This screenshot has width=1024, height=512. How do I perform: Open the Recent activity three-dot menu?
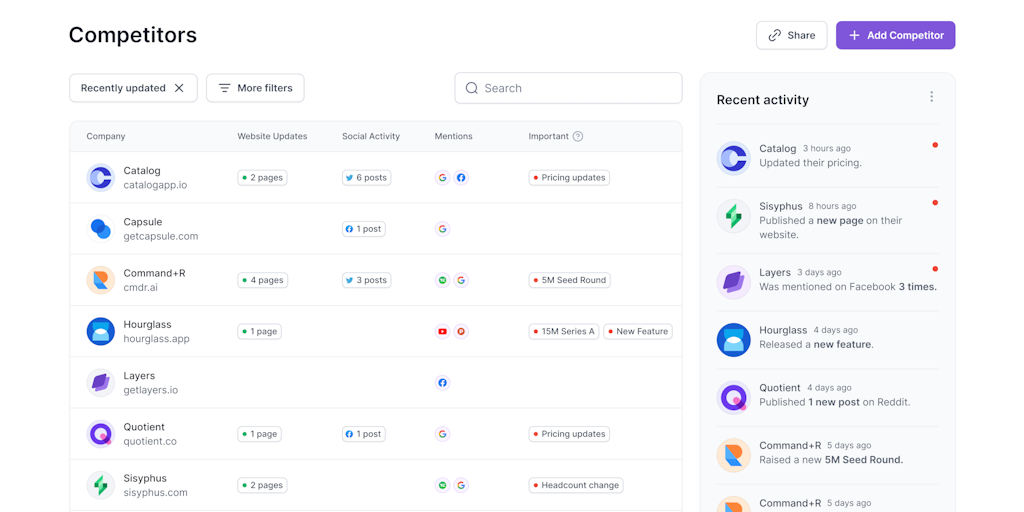[x=931, y=97]
